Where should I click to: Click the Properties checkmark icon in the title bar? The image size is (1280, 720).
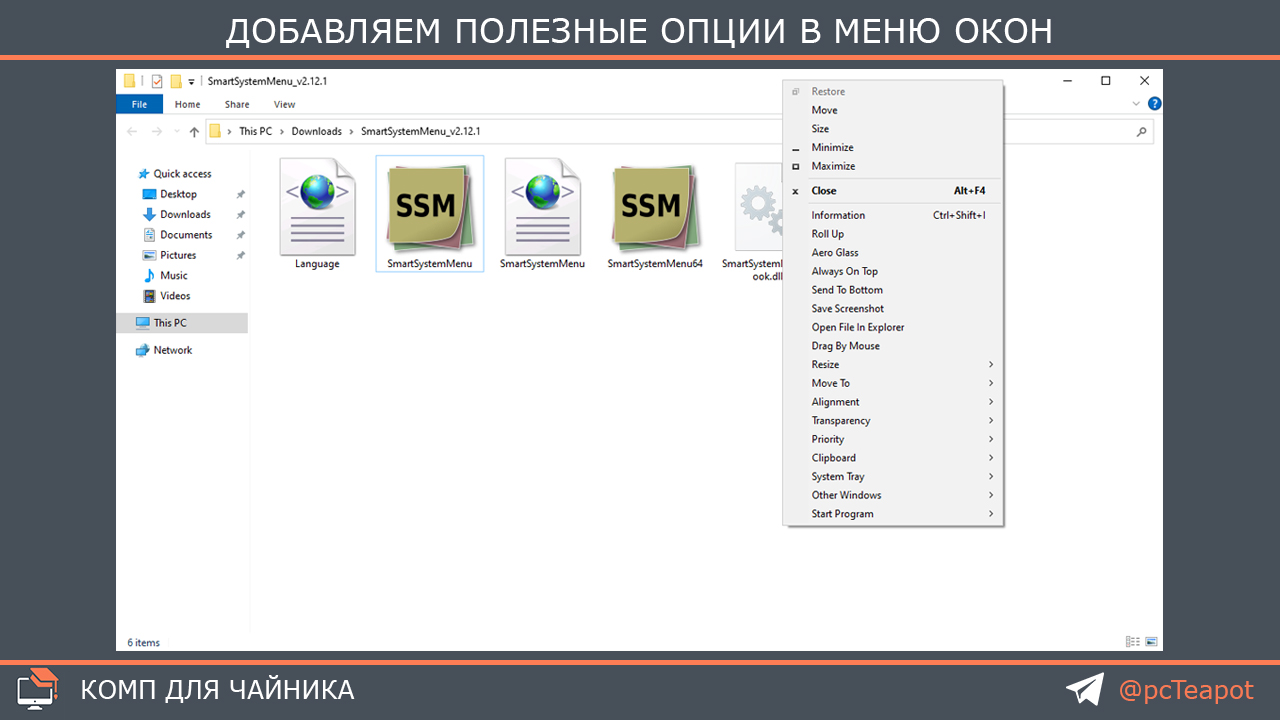pos(157,81)
